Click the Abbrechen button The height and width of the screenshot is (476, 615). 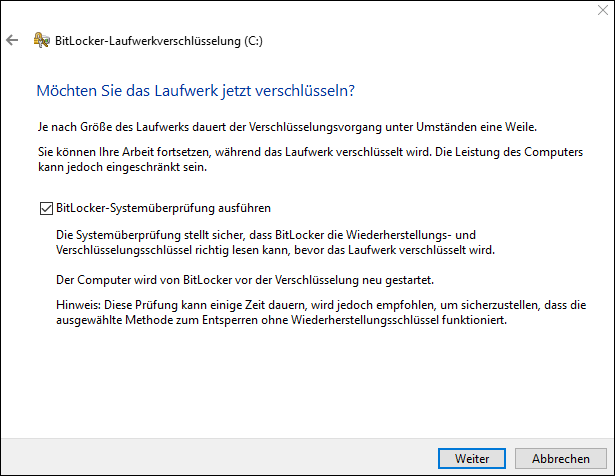[560, 458]
